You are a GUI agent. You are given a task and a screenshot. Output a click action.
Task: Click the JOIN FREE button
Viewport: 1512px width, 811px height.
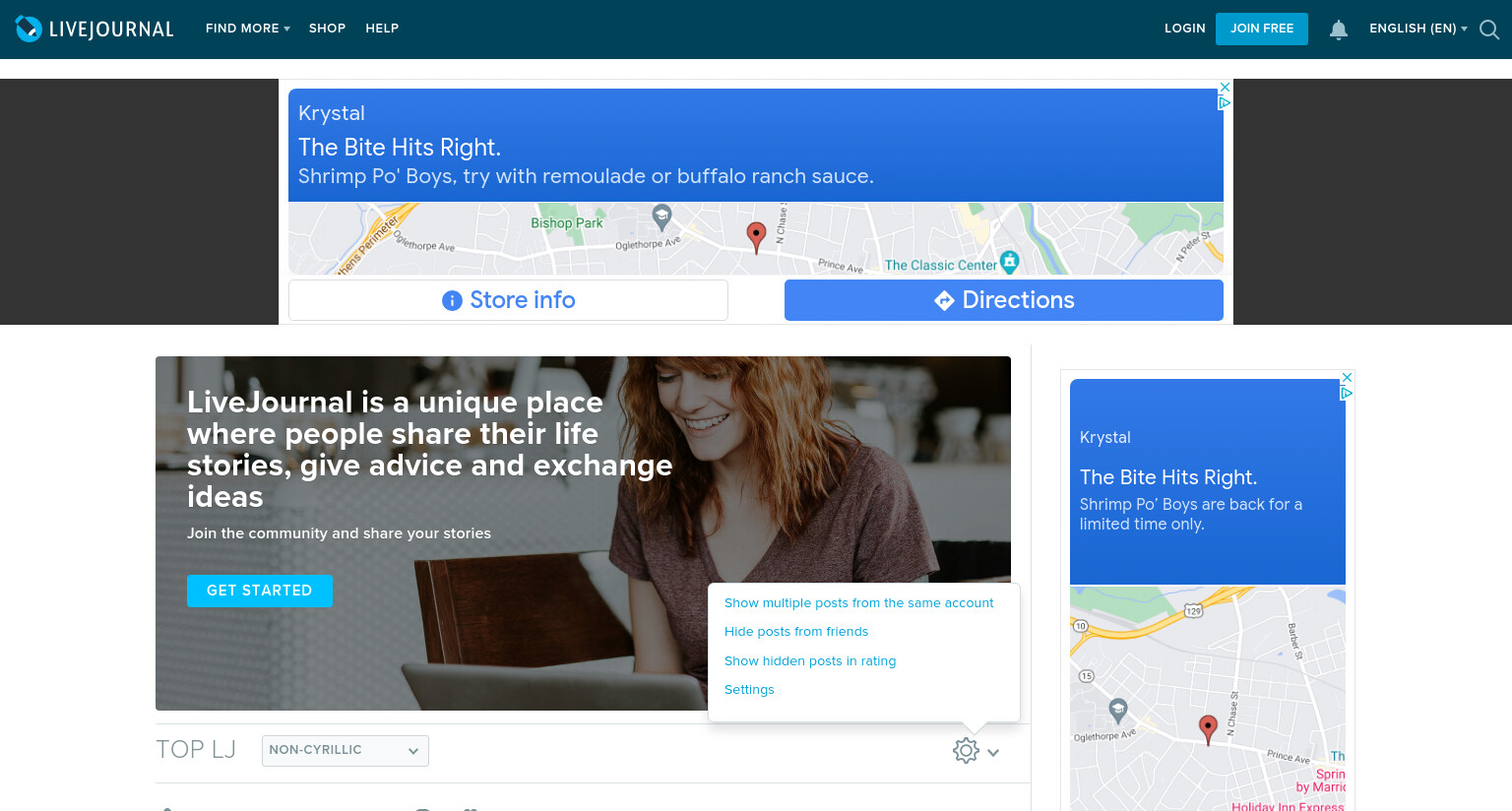tap(1262, 29)
